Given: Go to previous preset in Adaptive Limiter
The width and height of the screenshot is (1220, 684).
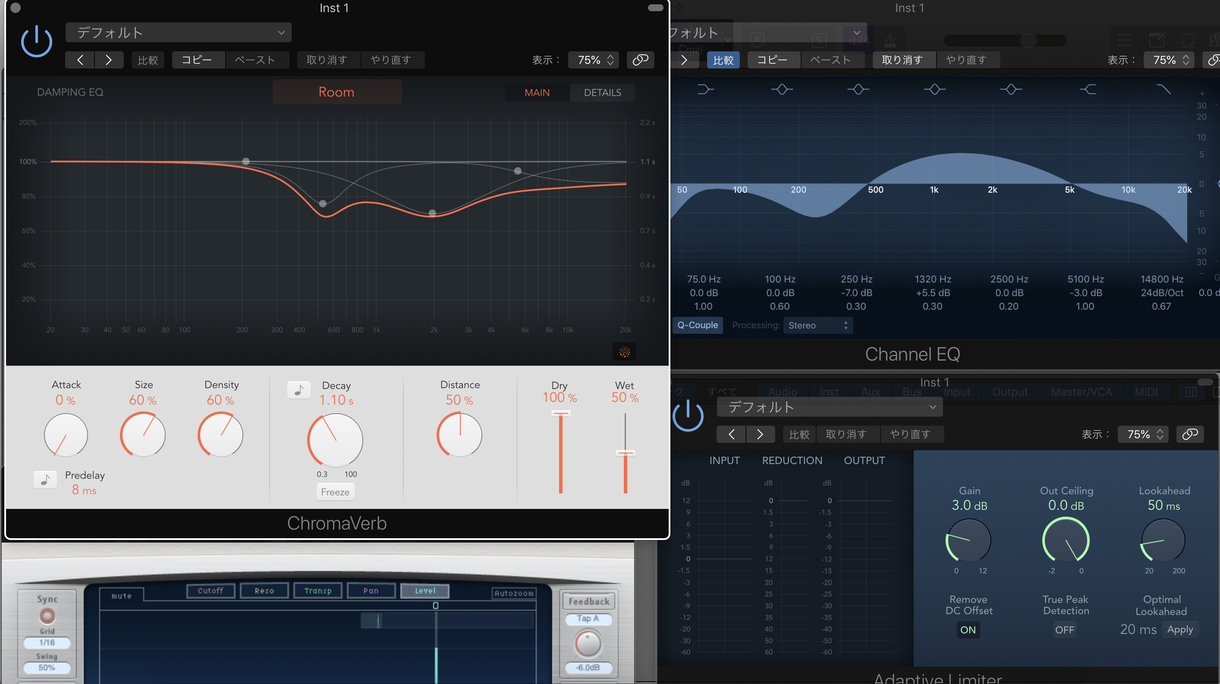Looking at the screenshot, I should click(x=732, y=434).
